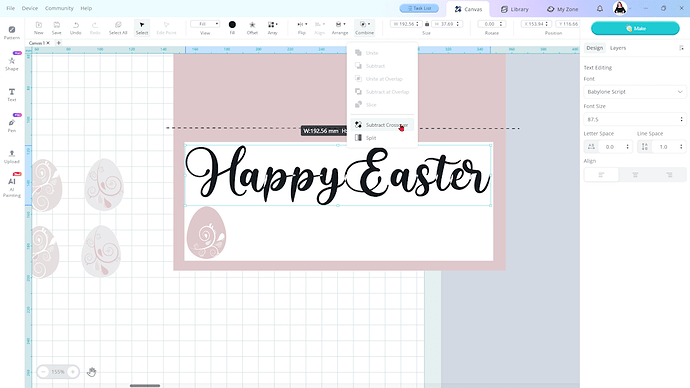Create a New canvas
Viewport: 690px width, 388px height.
[x=39, y=28]
